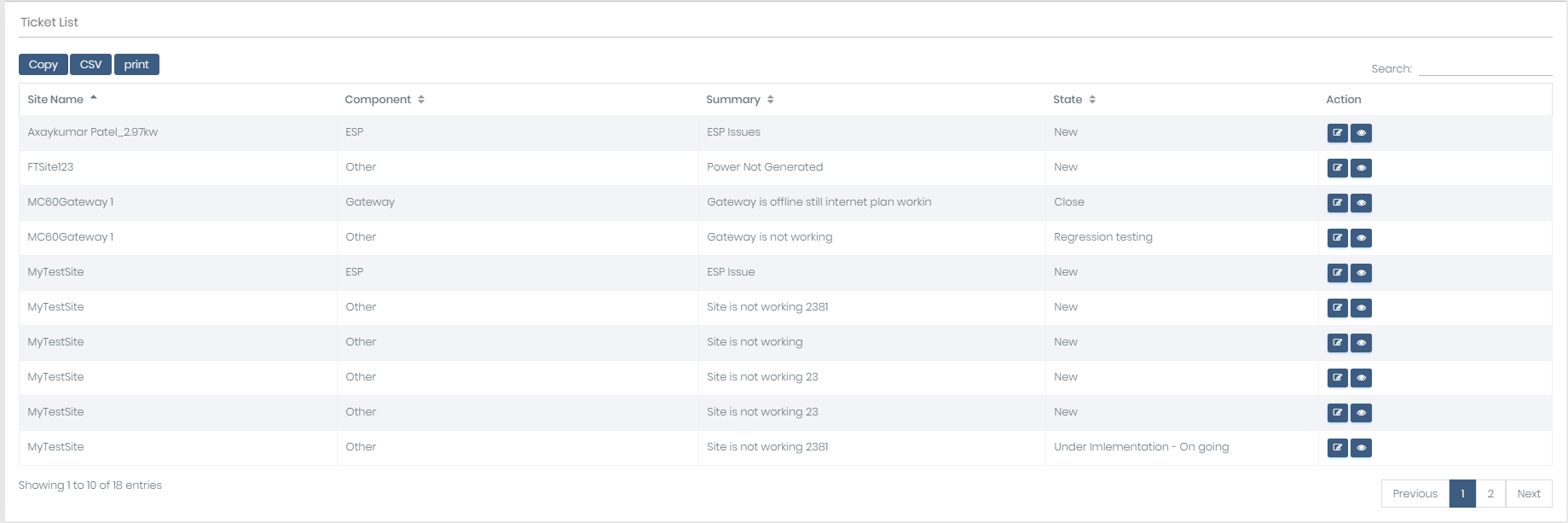View the ESP Issues ticket details
The height and width of the screenshot is (523, 1568).
tap(1361, 133)
